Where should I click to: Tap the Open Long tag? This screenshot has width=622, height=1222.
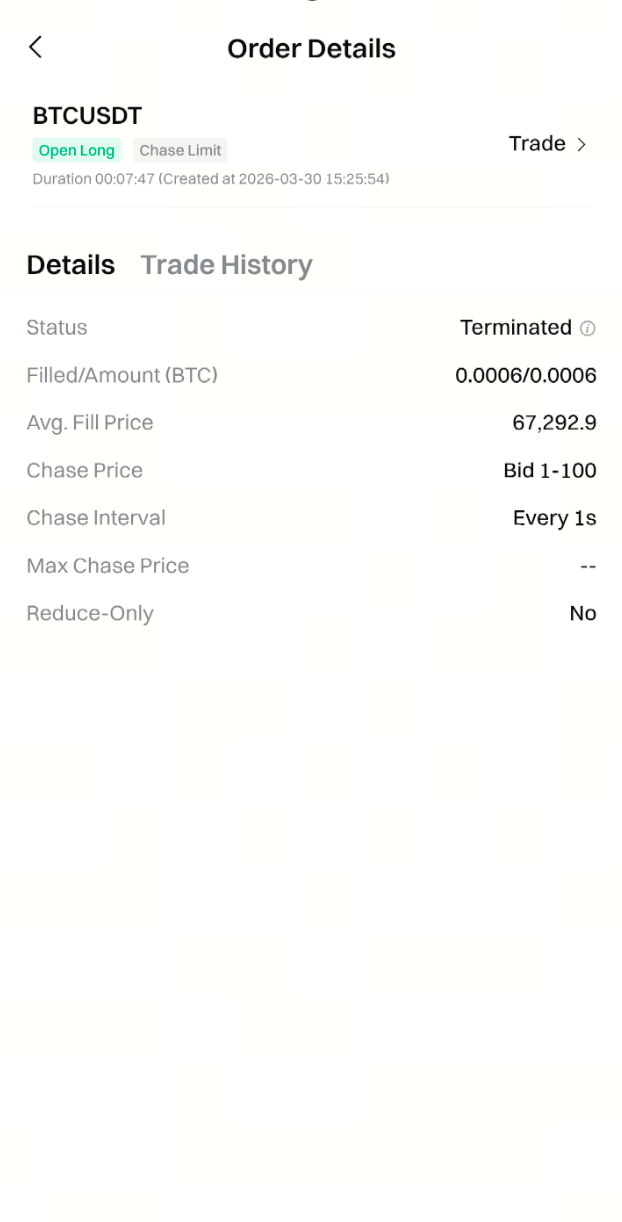tap(76, 151)
